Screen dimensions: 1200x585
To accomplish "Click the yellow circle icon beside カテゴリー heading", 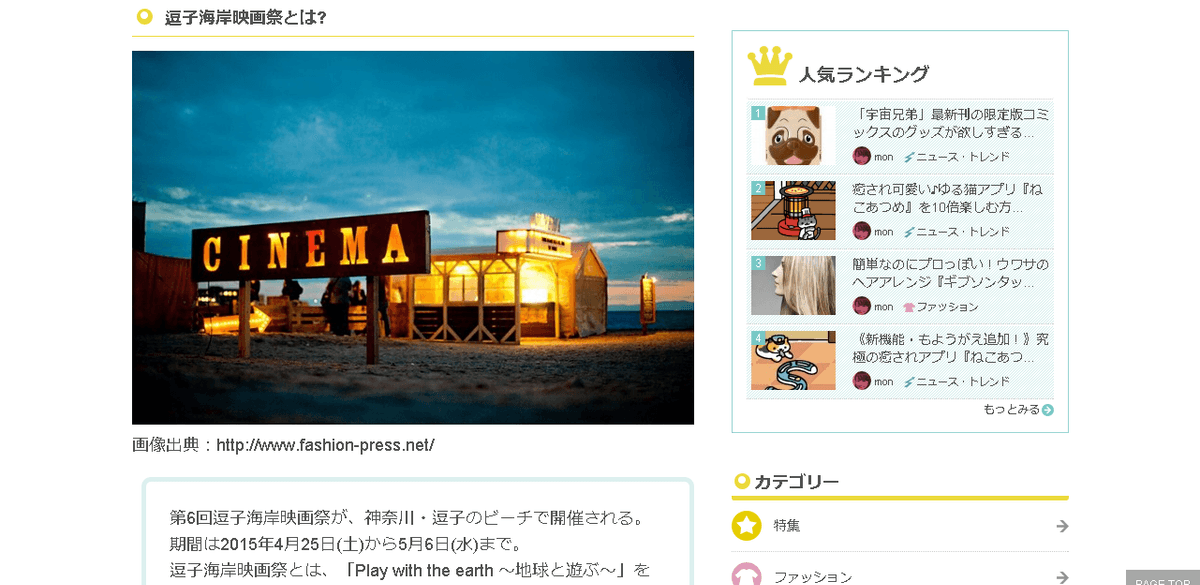I will coord(742,481).
